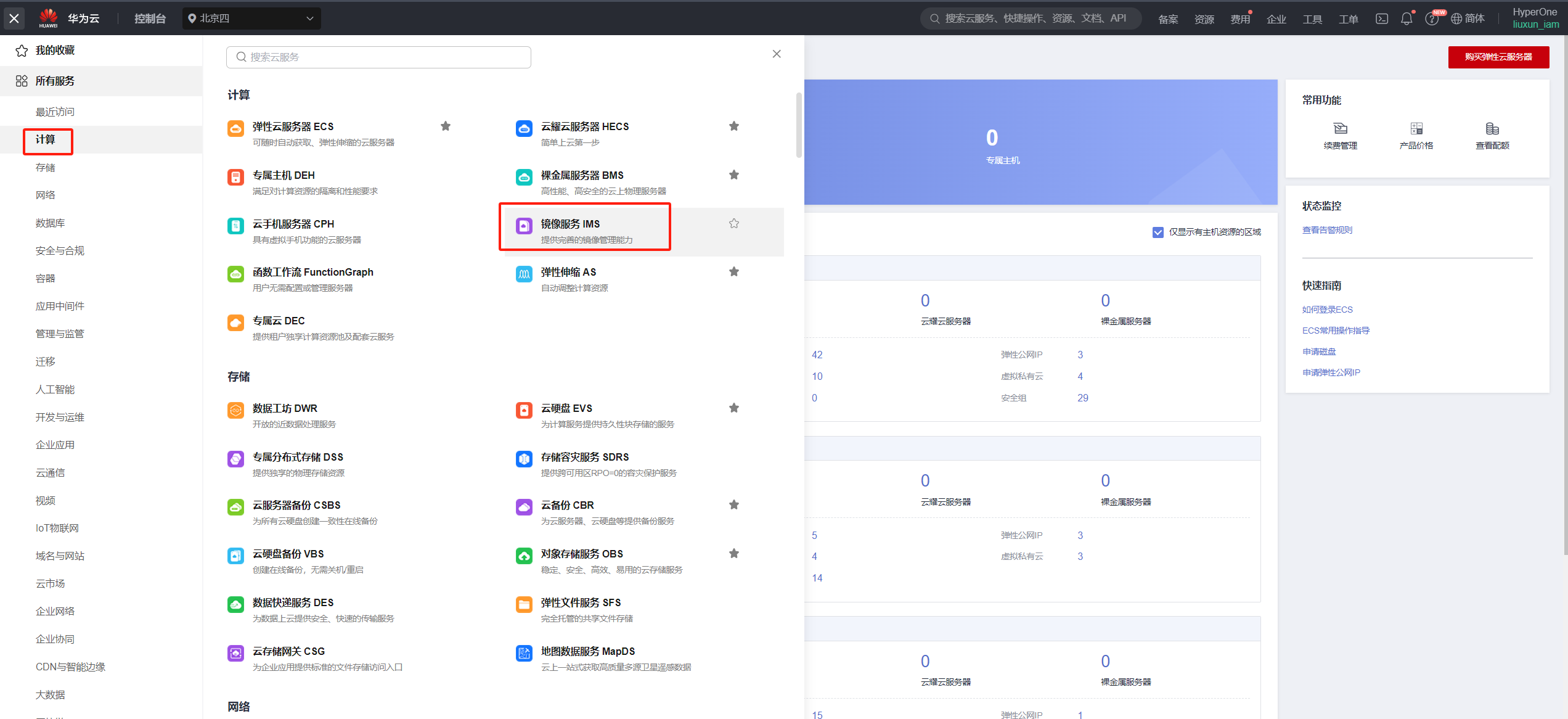The width and height of the screenshot is (1568, 719).
Task: Click the top global search box
Action: tap(1031, 18)
